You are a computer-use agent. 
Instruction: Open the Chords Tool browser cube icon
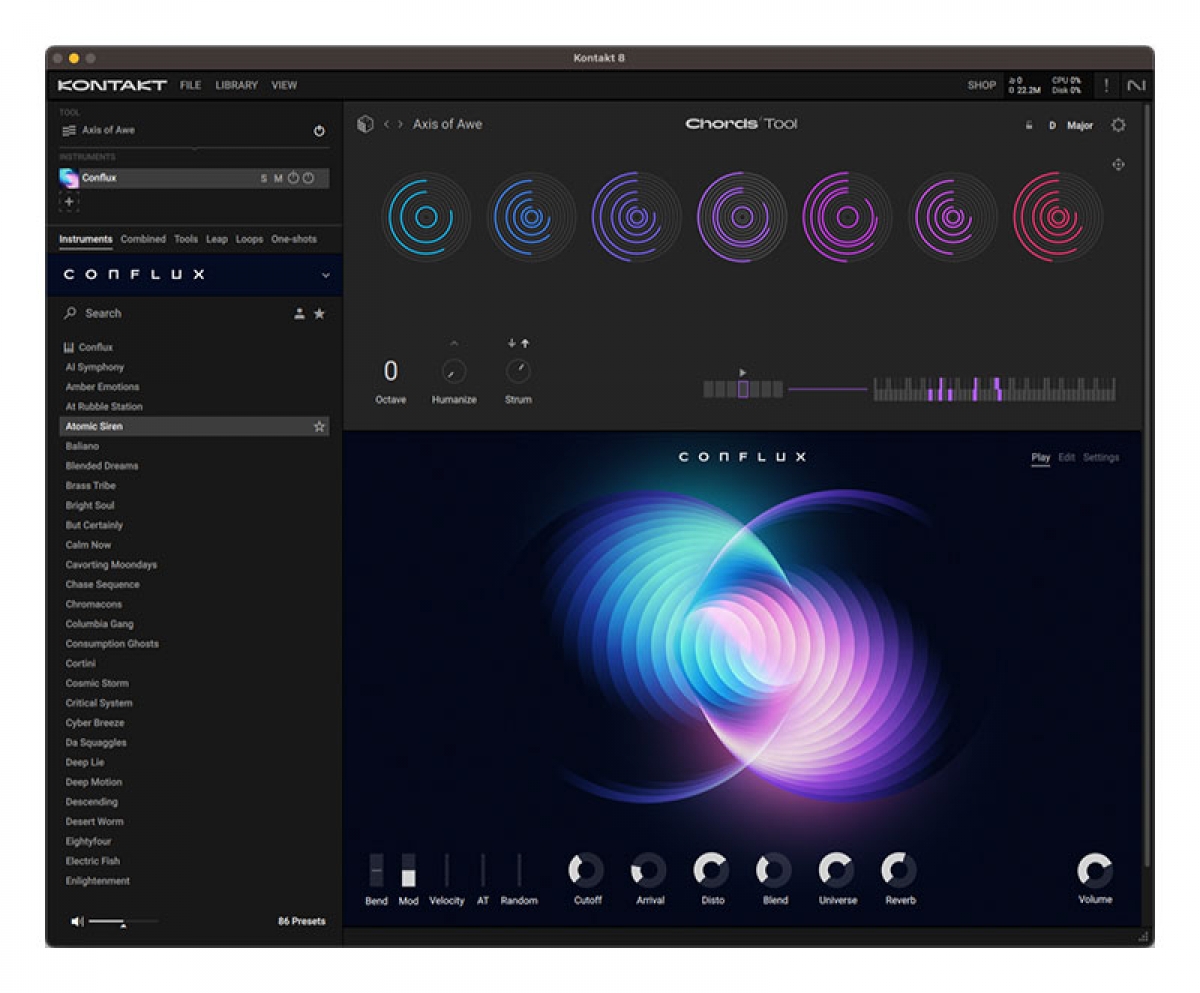tap(365, 124)
